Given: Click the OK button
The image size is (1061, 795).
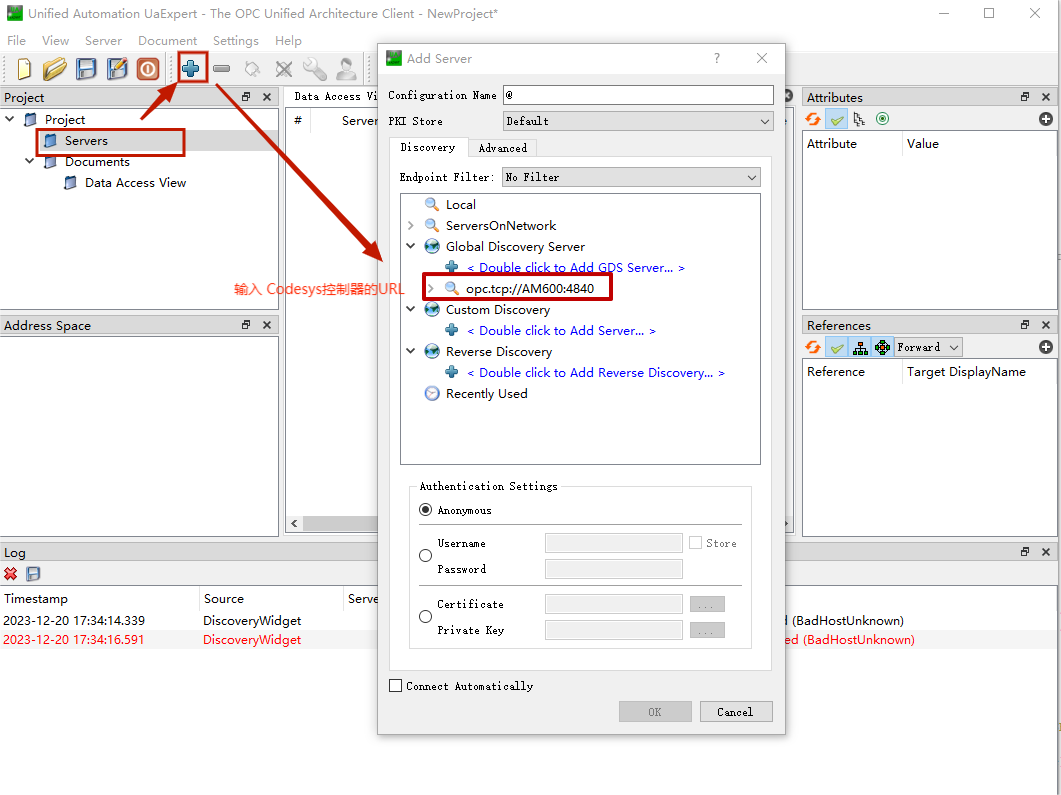Looking at the screenshot, I should 655,712.
